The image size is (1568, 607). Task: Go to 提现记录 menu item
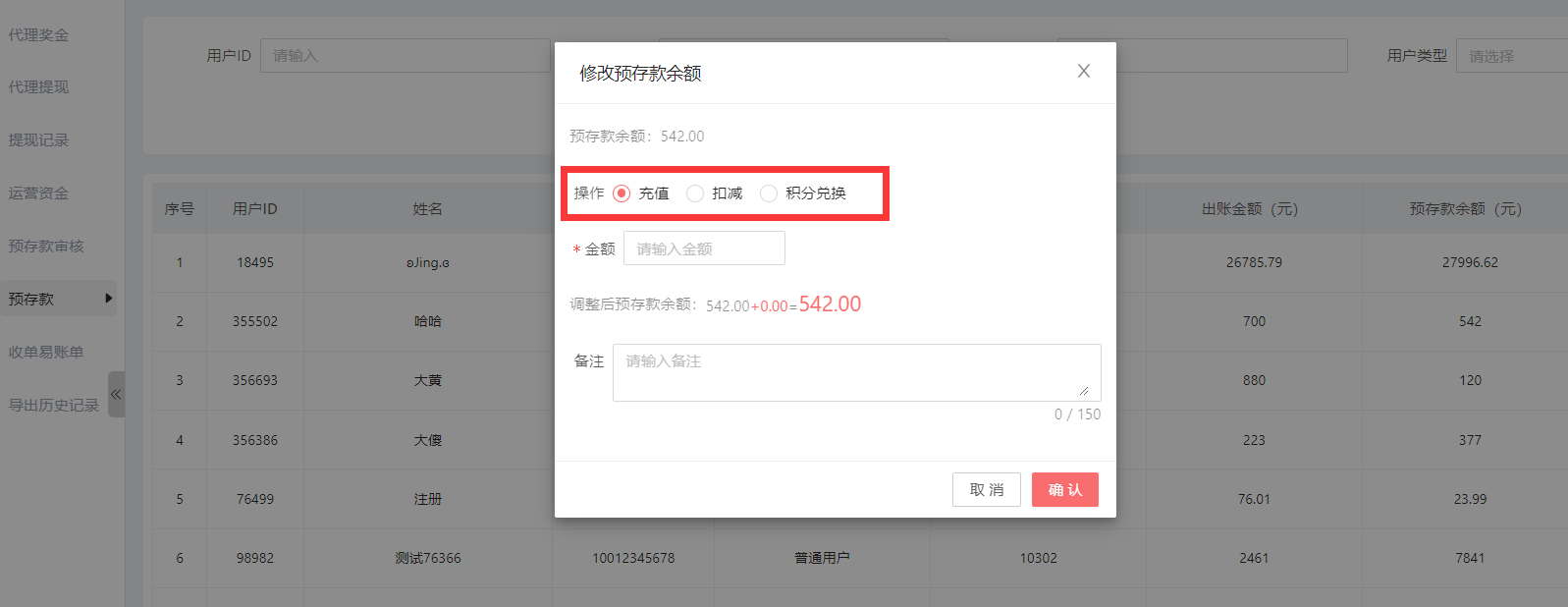click(39, 140)
